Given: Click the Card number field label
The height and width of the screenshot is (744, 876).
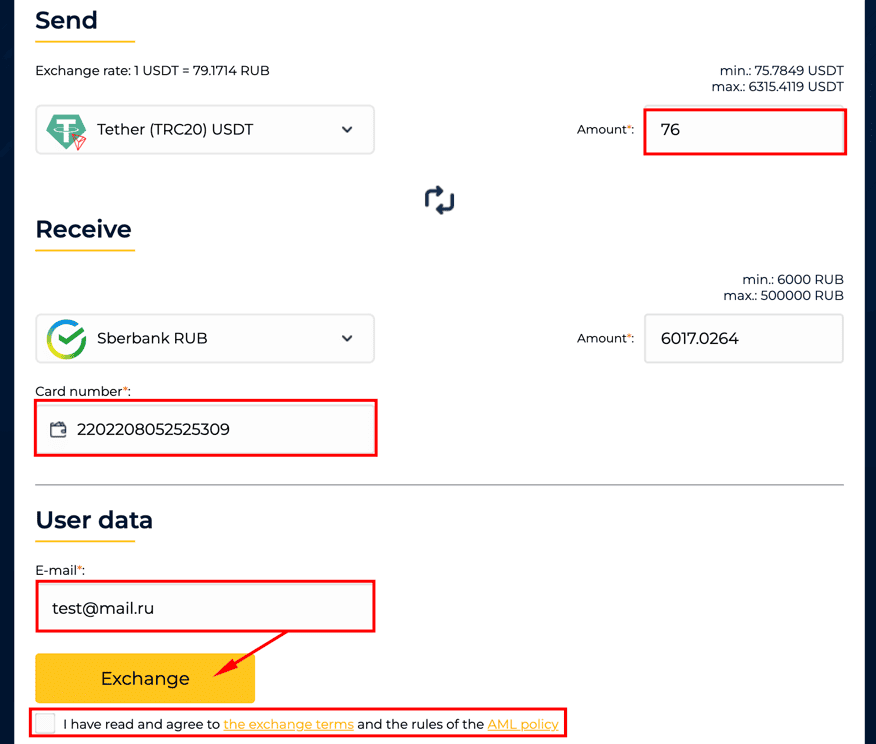Looking at the screenshot, I should tap(83, 391).
